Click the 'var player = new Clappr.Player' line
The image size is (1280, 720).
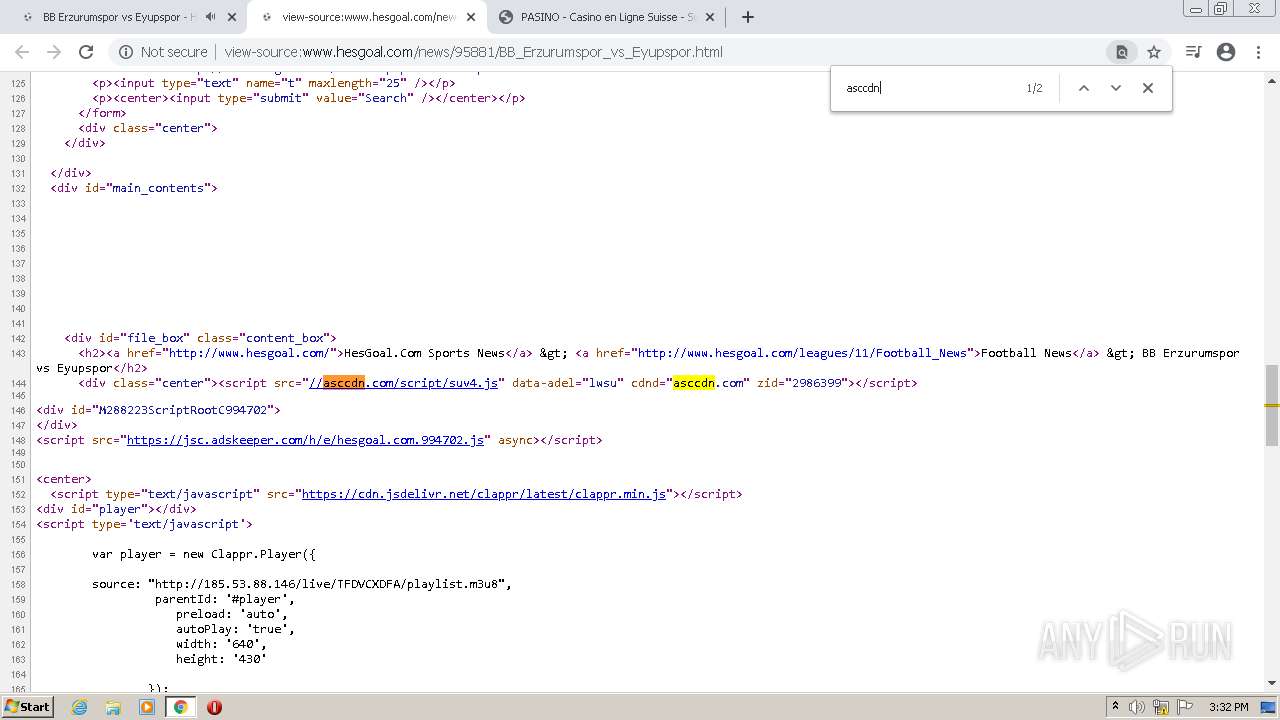[204, 554]
